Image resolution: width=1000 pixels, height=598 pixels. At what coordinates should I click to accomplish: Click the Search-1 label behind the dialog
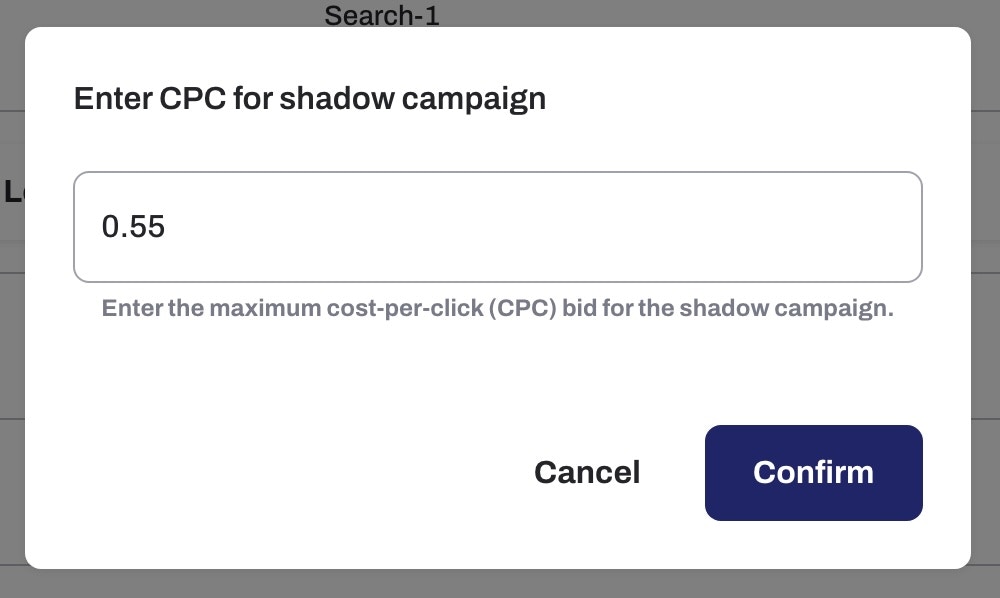(381, 14)
